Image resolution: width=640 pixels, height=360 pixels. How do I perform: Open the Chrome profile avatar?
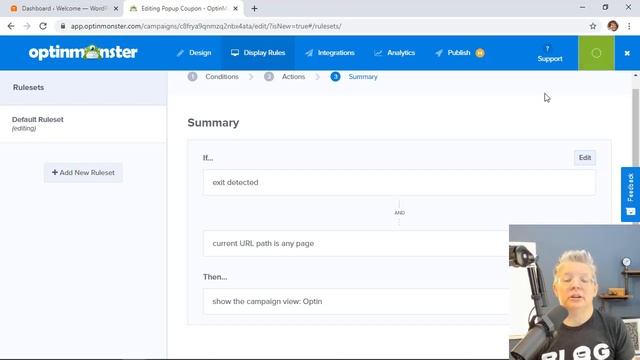613,26
